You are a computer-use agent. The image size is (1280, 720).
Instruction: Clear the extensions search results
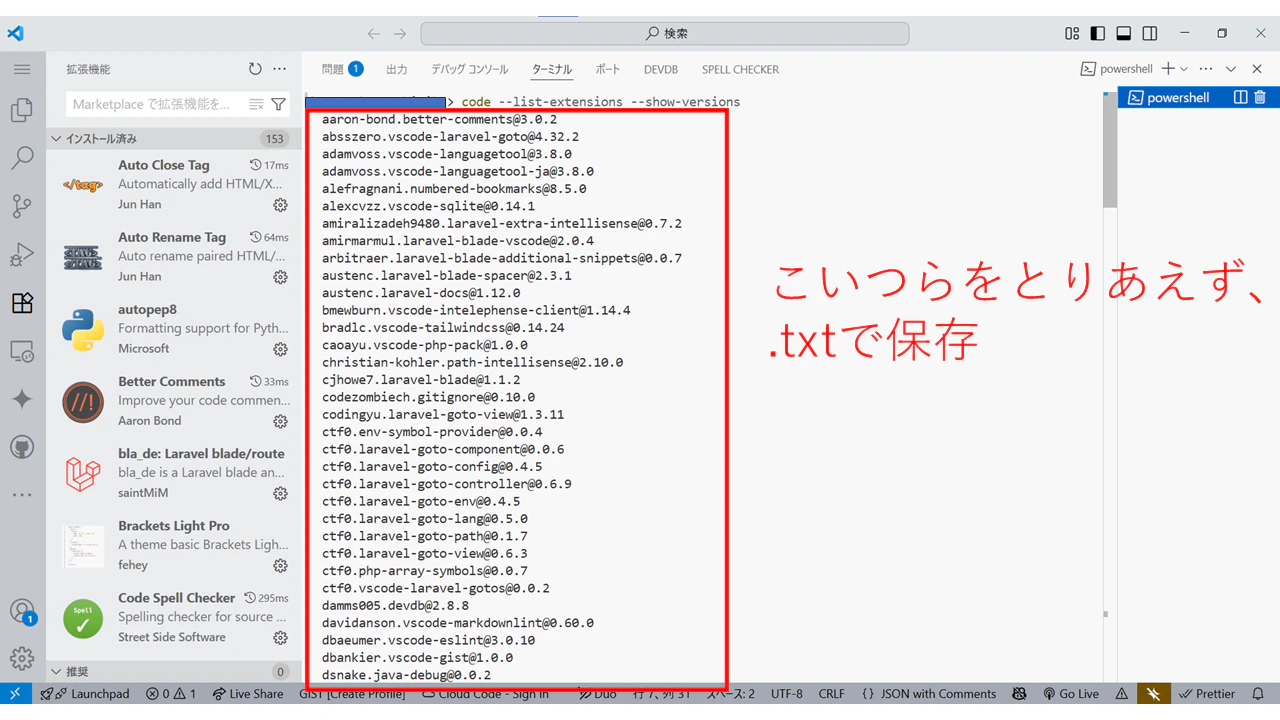click(257, 104)
